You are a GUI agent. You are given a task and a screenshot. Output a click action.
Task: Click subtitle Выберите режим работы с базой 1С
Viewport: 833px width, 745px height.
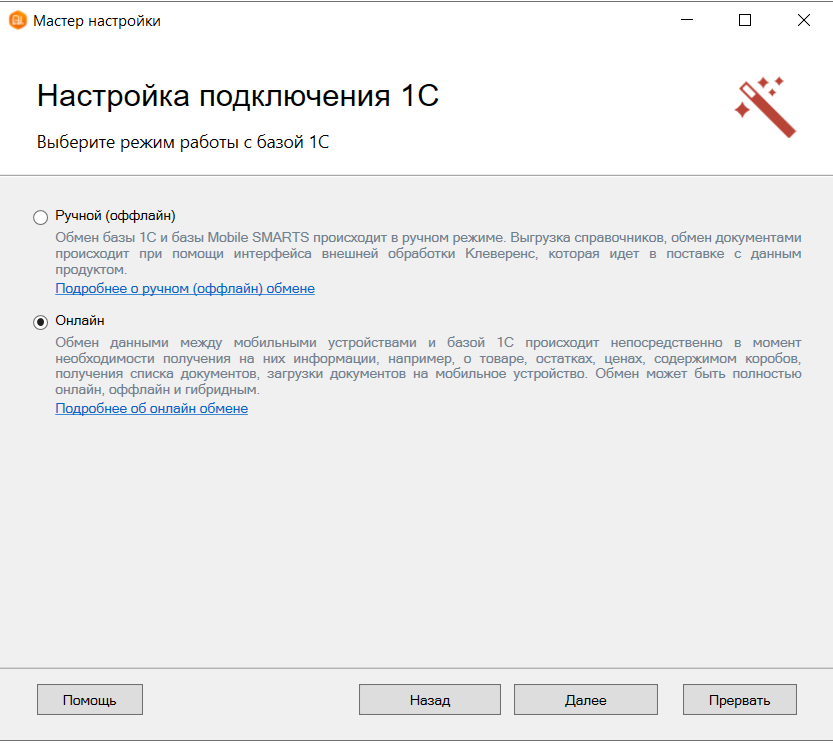(183, 142)
